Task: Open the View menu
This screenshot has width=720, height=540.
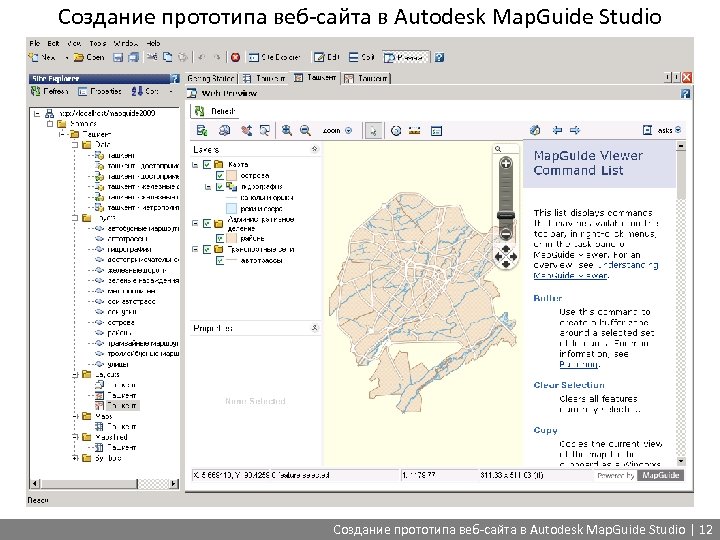Action: tap(74, 43)
